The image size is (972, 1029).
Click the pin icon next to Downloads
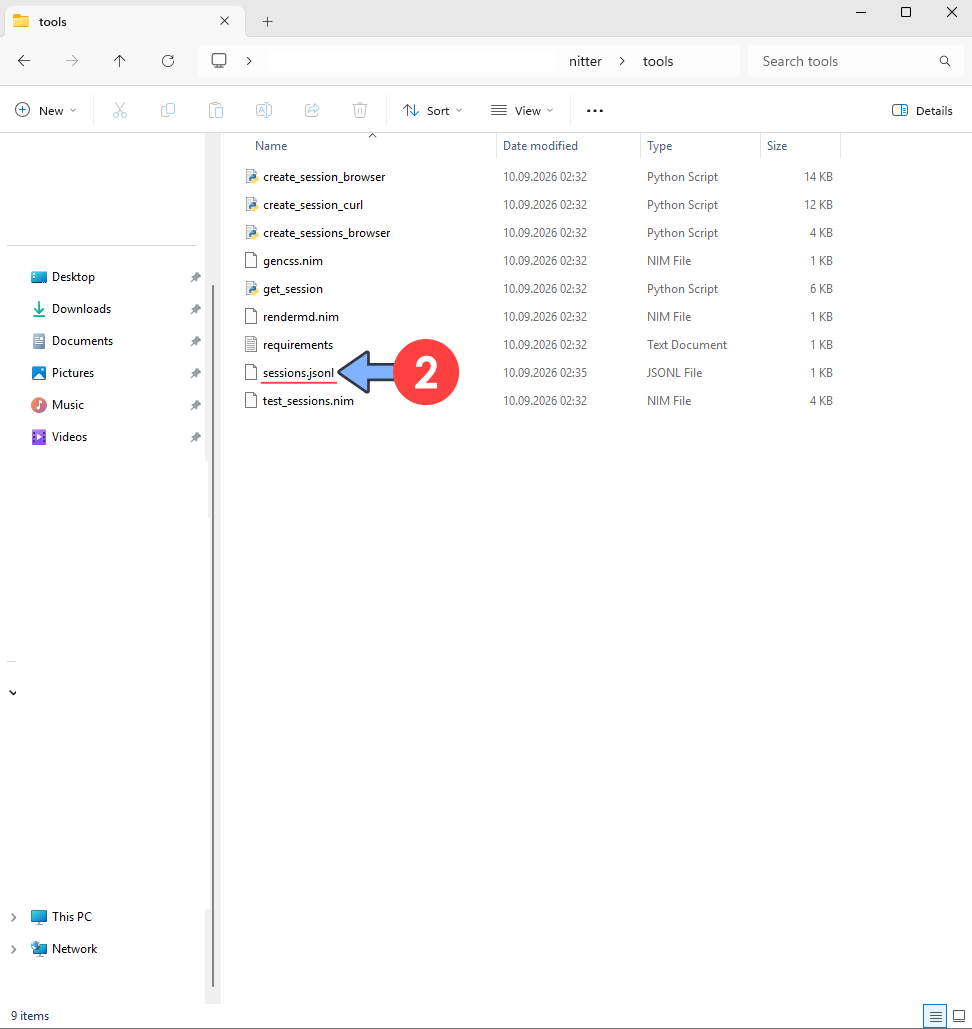pos(195,309)
